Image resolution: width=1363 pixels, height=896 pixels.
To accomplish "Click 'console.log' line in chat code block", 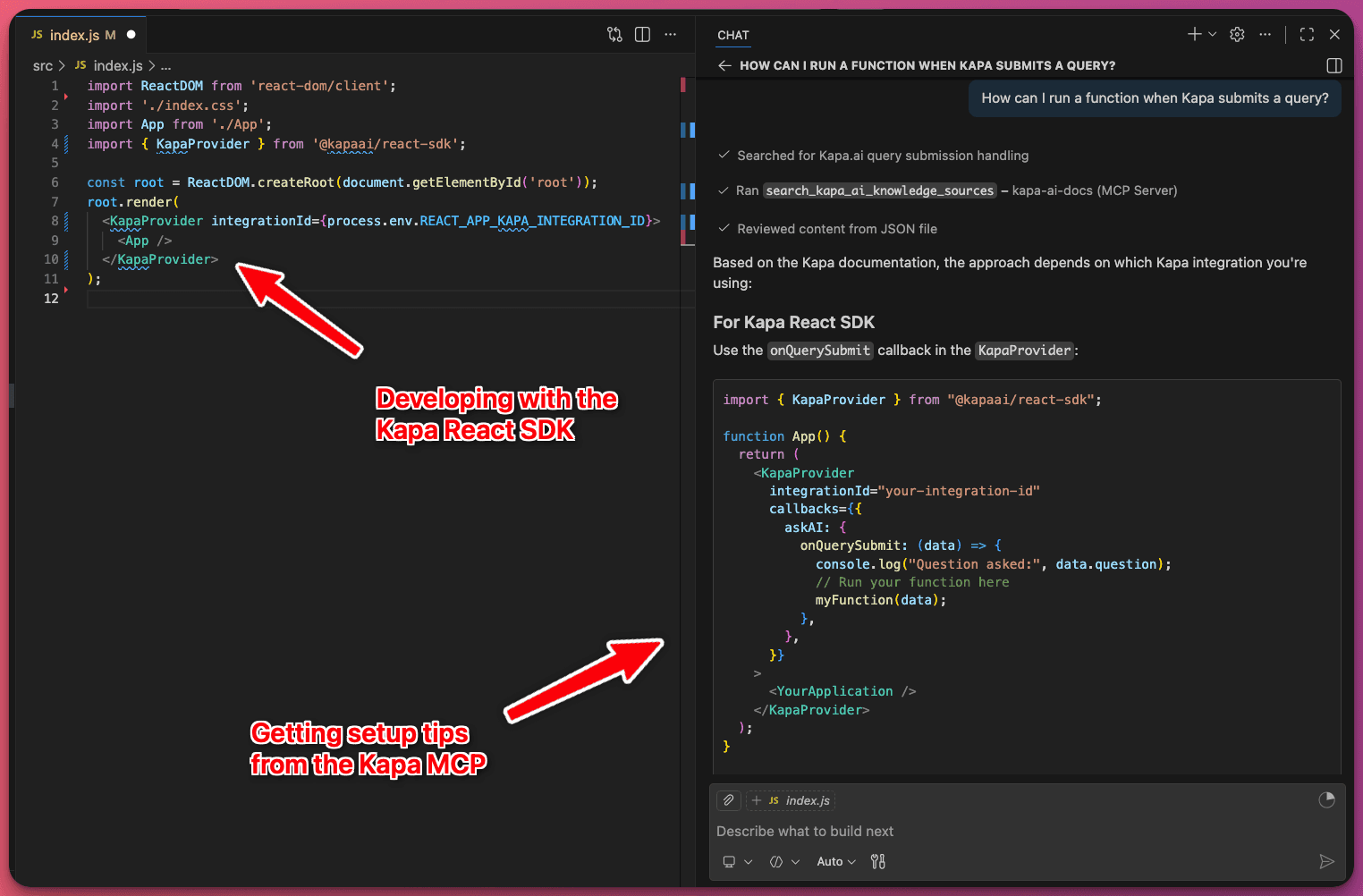I will point(993,564).
